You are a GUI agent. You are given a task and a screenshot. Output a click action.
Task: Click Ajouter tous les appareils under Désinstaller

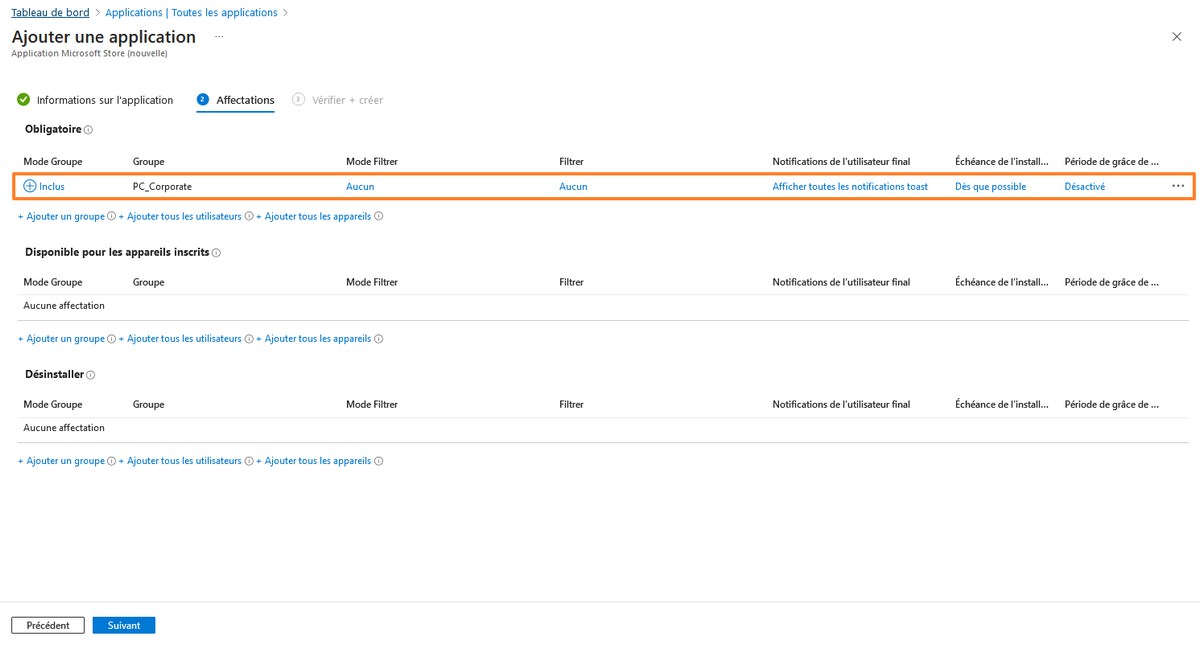click(314, 461)
